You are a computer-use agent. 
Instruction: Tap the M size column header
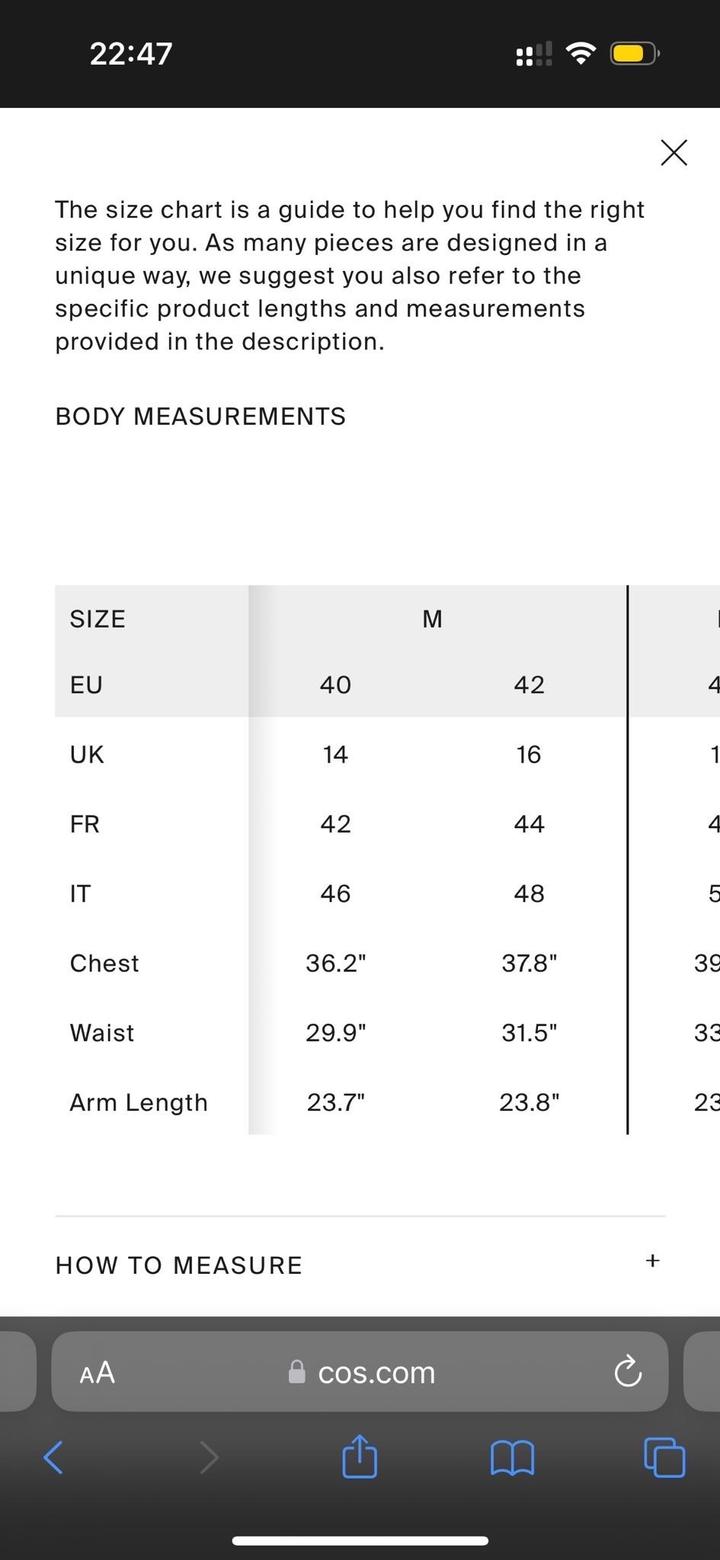point(432,619)
